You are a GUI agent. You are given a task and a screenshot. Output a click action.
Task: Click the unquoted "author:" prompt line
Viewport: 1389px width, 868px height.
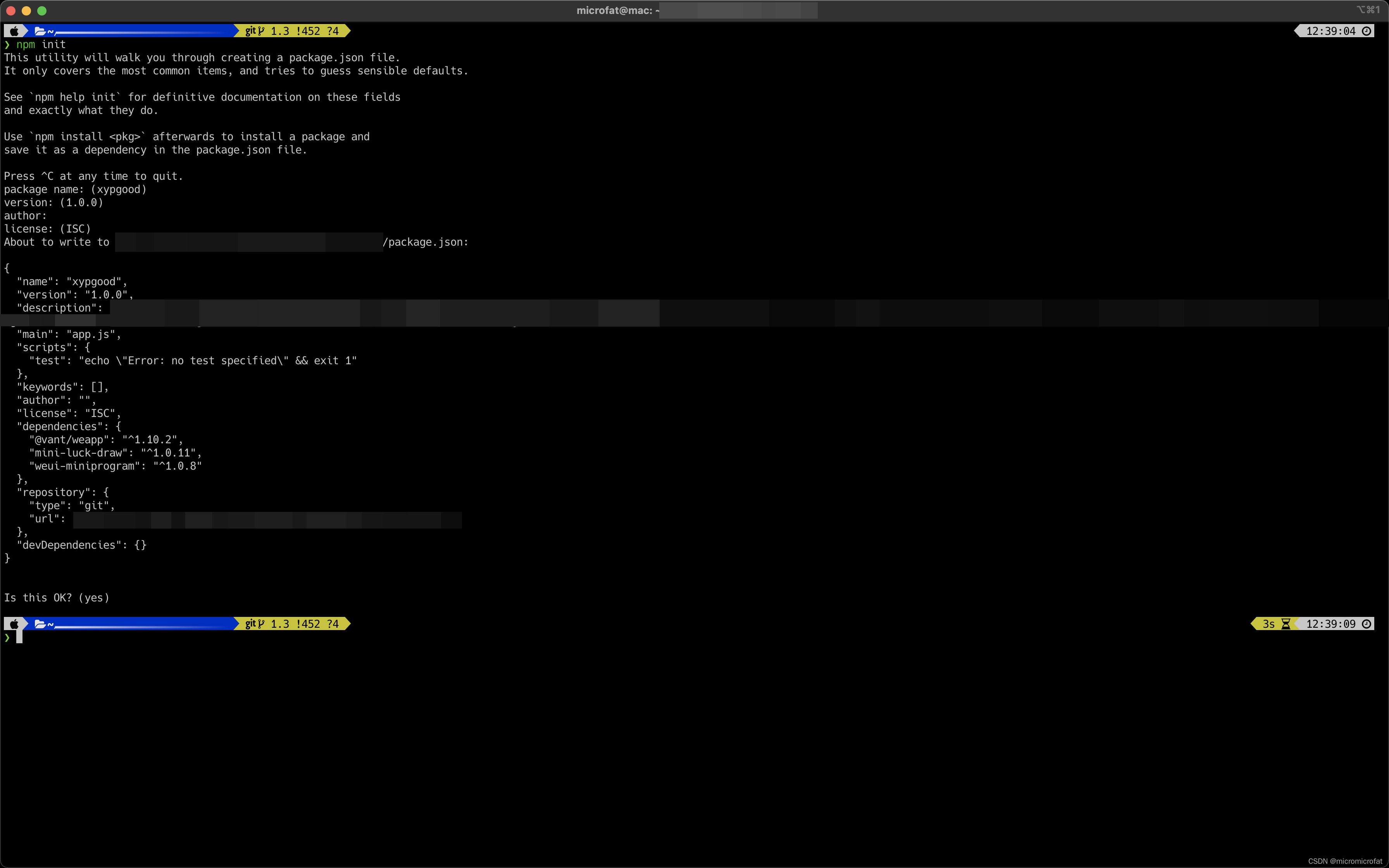[25, 216]
